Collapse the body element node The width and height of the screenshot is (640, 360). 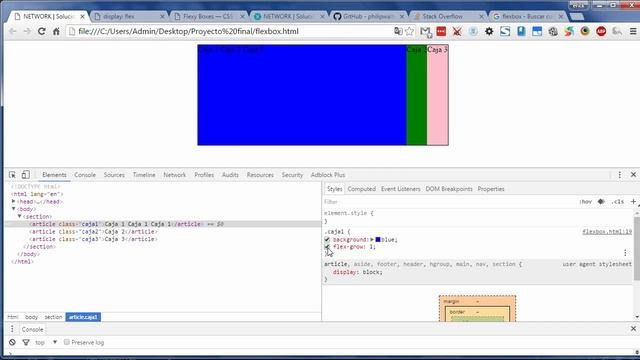point(13,209)
